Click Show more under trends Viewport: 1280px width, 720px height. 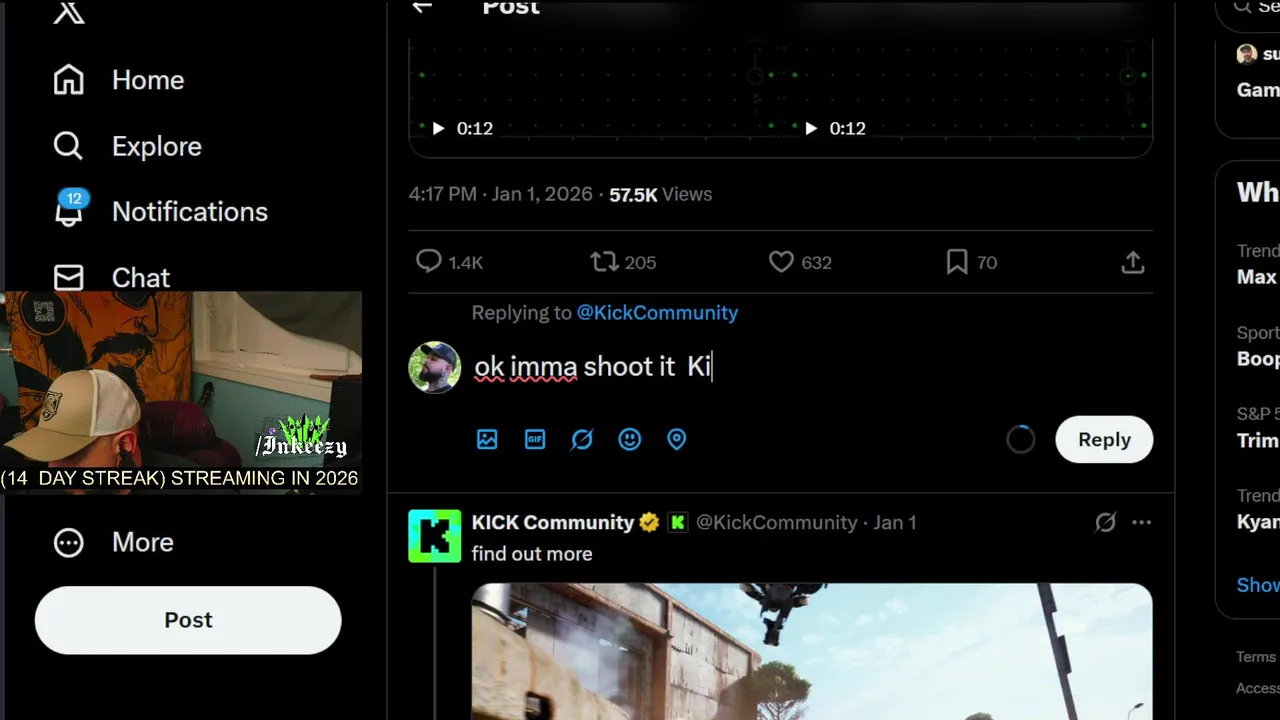[x=1258, y=585]
